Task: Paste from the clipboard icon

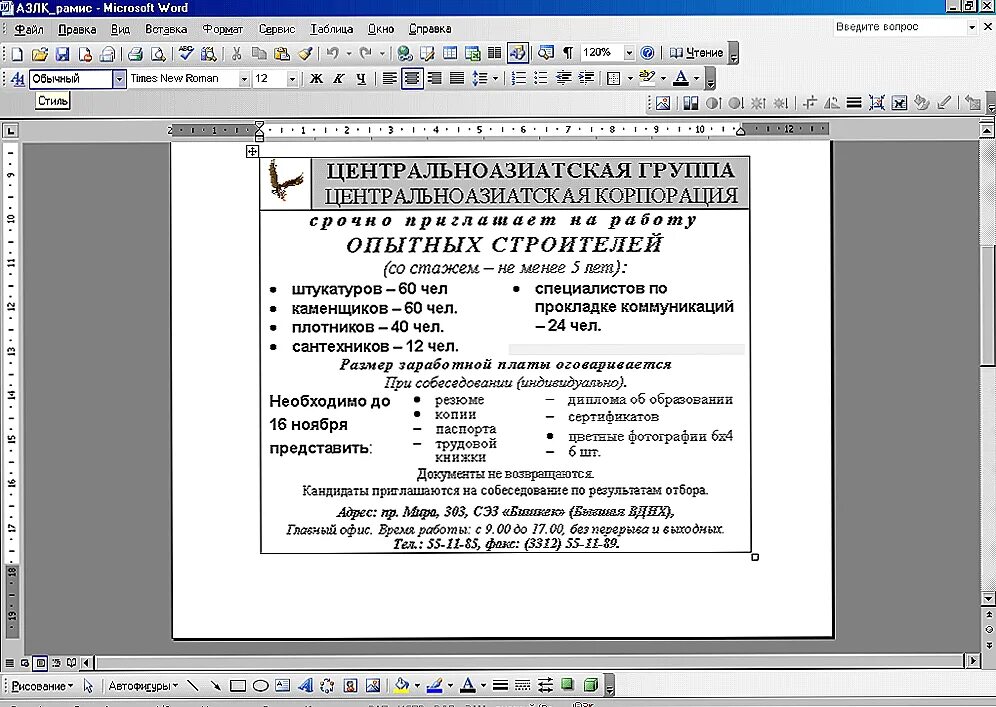Action: pyautogui.click(x=281, y=53)
